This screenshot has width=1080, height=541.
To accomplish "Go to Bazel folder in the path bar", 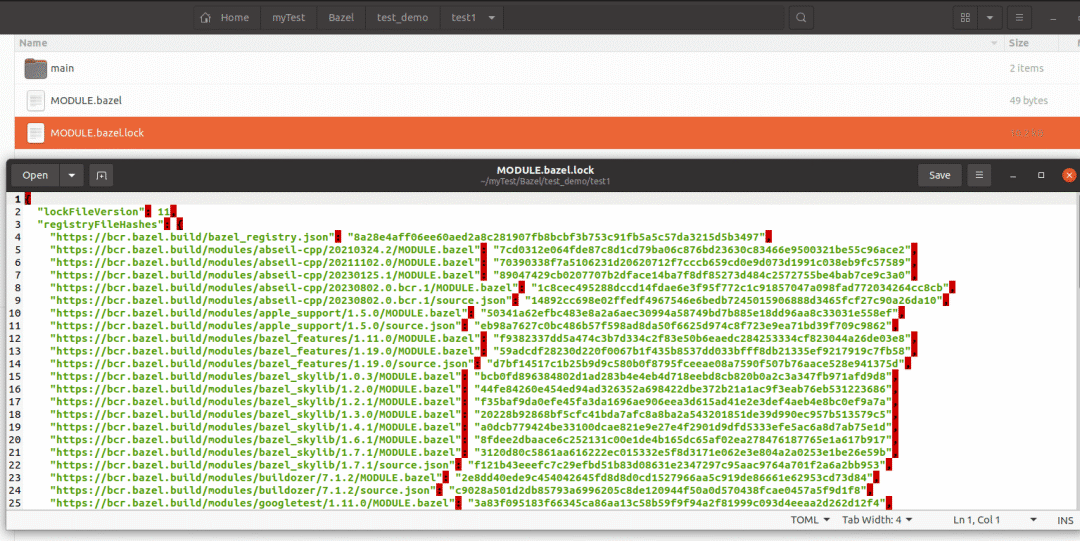I will 341,17.
